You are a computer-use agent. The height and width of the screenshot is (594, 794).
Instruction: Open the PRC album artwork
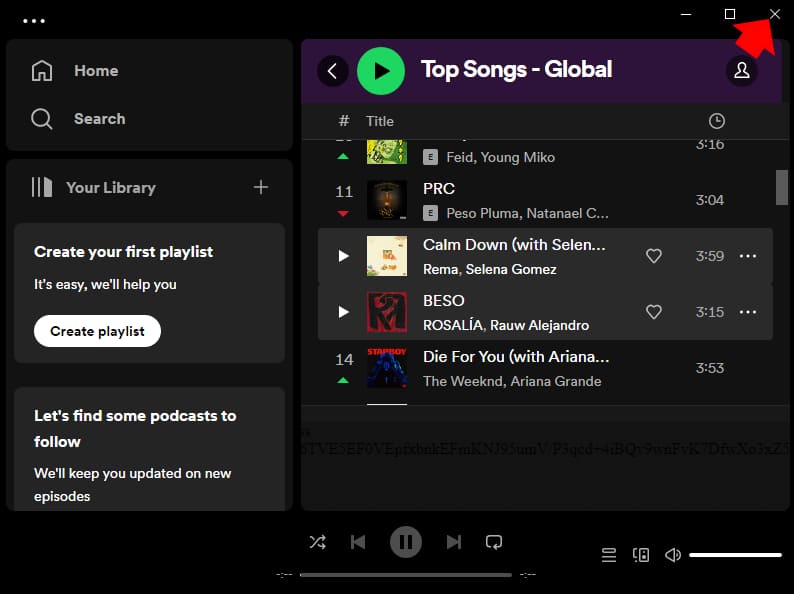387,200
